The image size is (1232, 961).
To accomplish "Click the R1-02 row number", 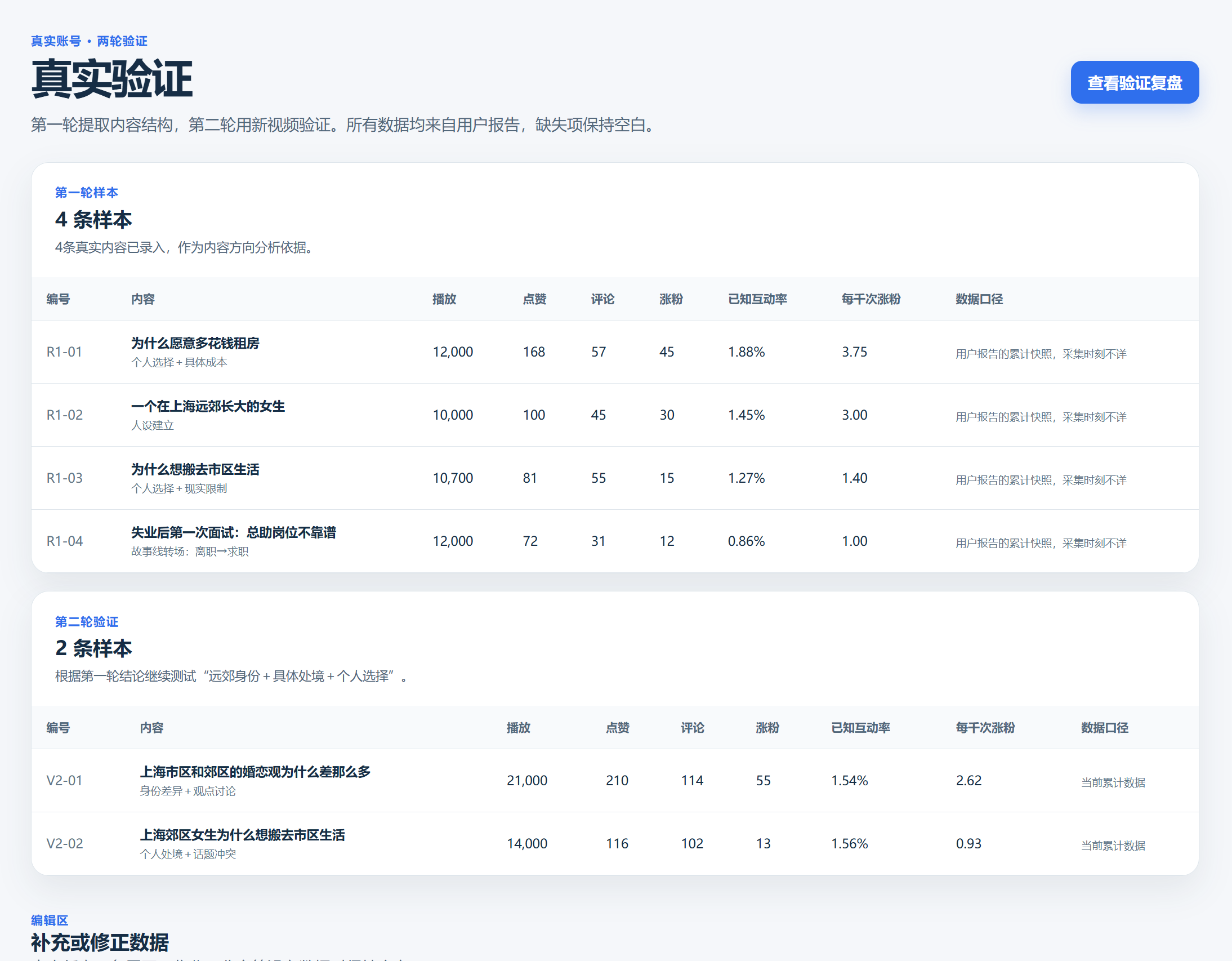I will (x=64, y=415).
